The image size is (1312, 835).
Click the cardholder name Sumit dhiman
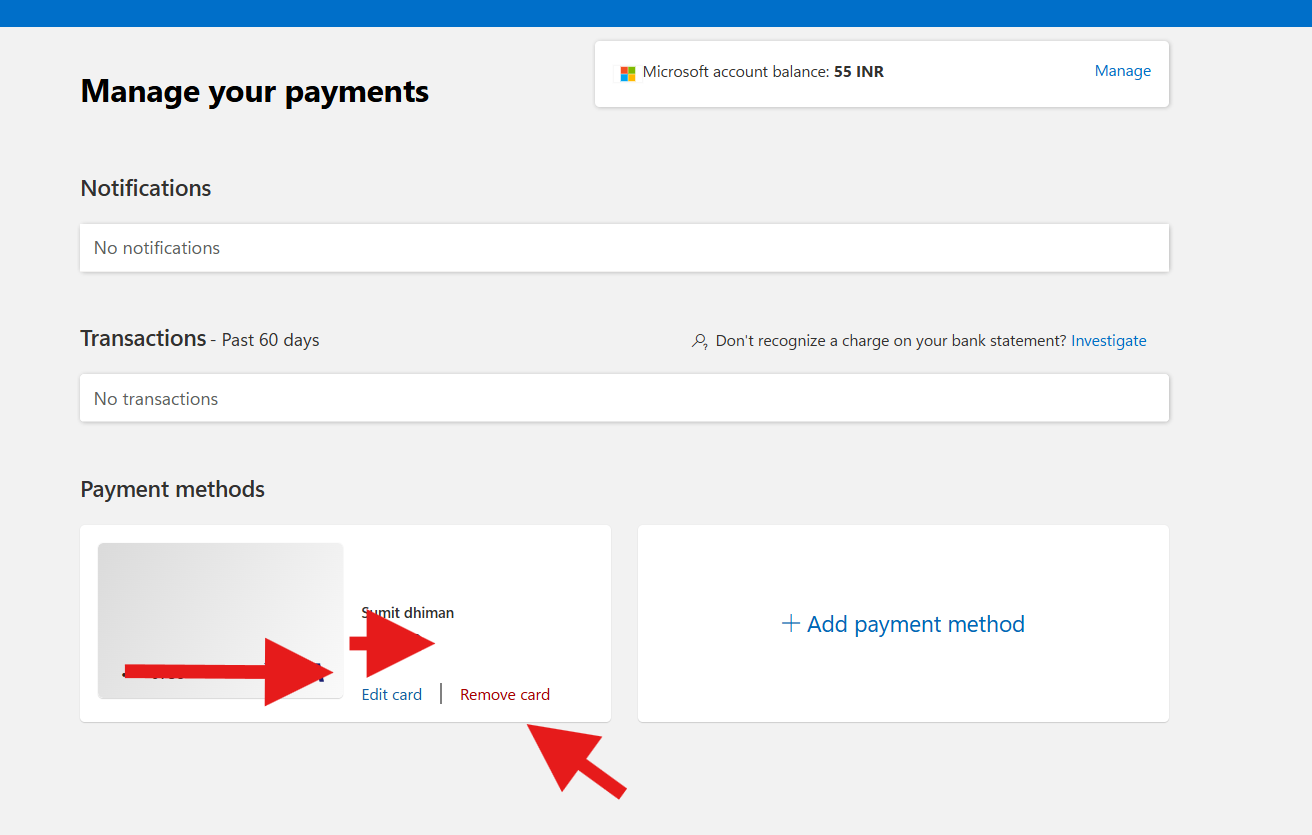pos(408,613)
